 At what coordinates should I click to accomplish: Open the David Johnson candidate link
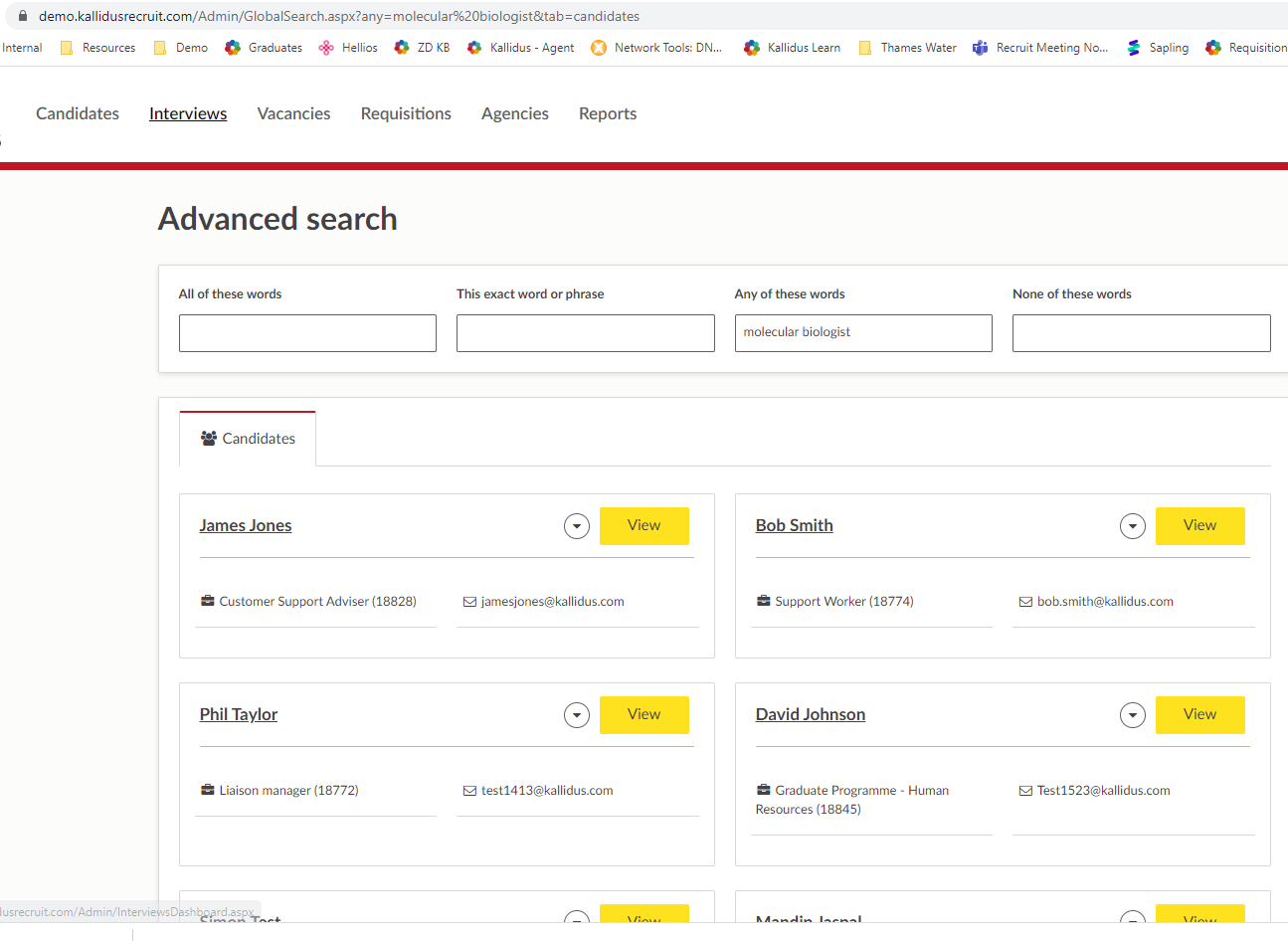(x=810, y=714)
